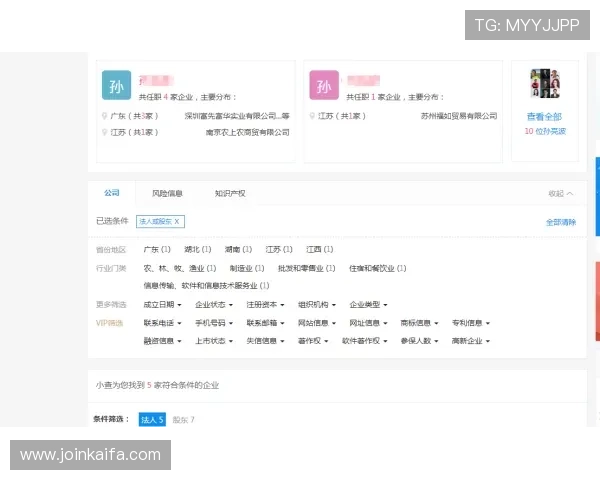Click the location pin beside 广东 (共3家)

click(104, 116)
